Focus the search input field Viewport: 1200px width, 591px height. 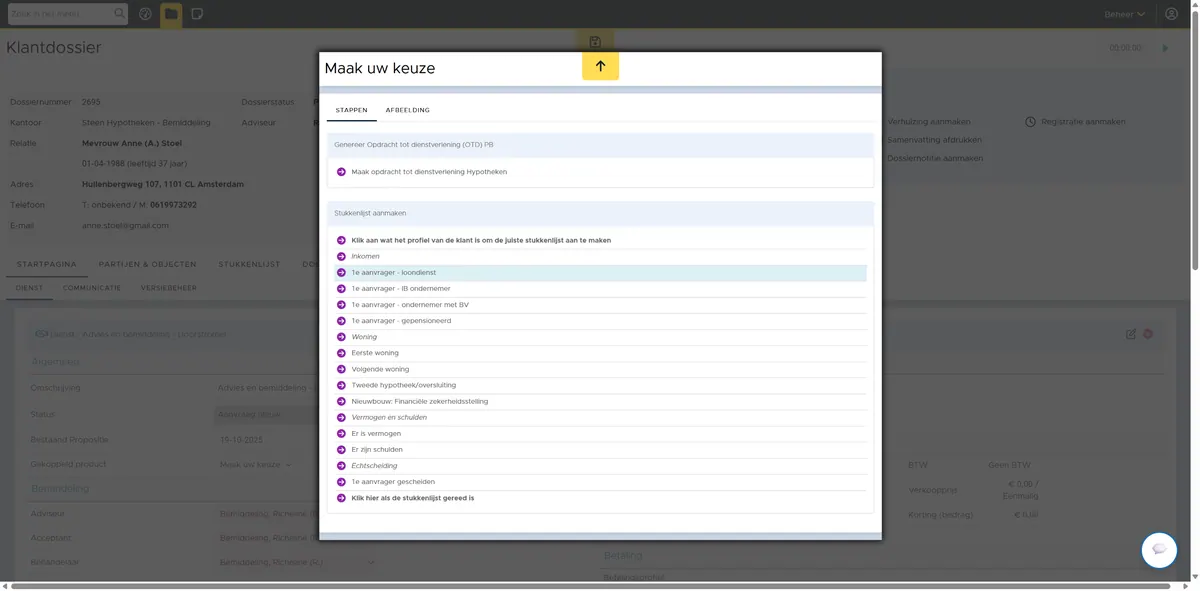tap(60, 14)
